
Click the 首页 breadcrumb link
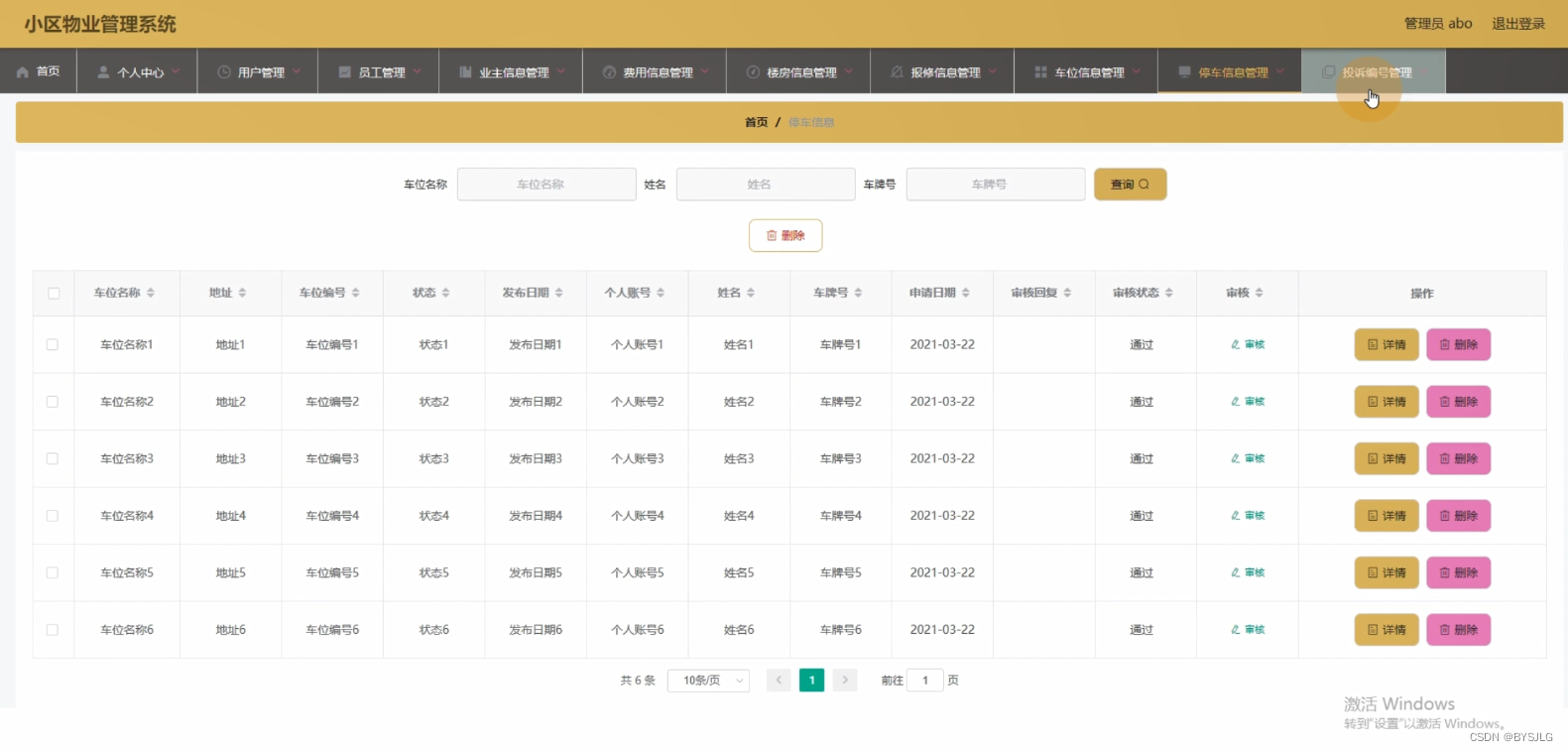[x=756, y=122]
